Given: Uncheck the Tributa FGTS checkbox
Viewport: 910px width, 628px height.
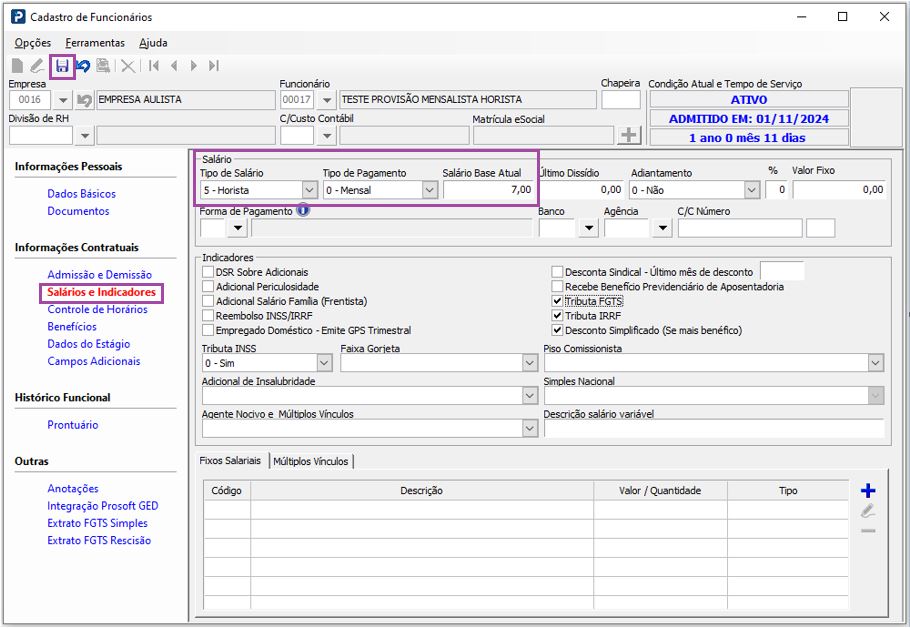Looking at the screenshot, I should click(558, 301).
